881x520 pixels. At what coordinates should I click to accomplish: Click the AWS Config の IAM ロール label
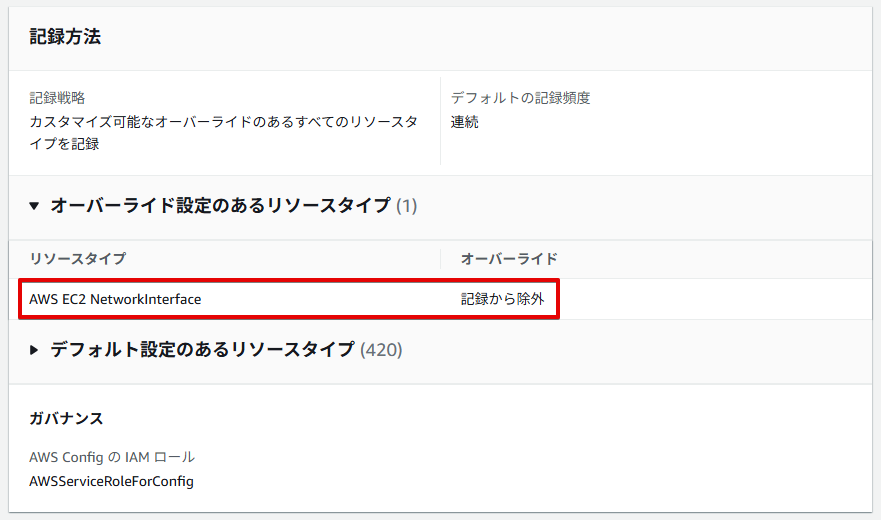[x=112, y=457]
